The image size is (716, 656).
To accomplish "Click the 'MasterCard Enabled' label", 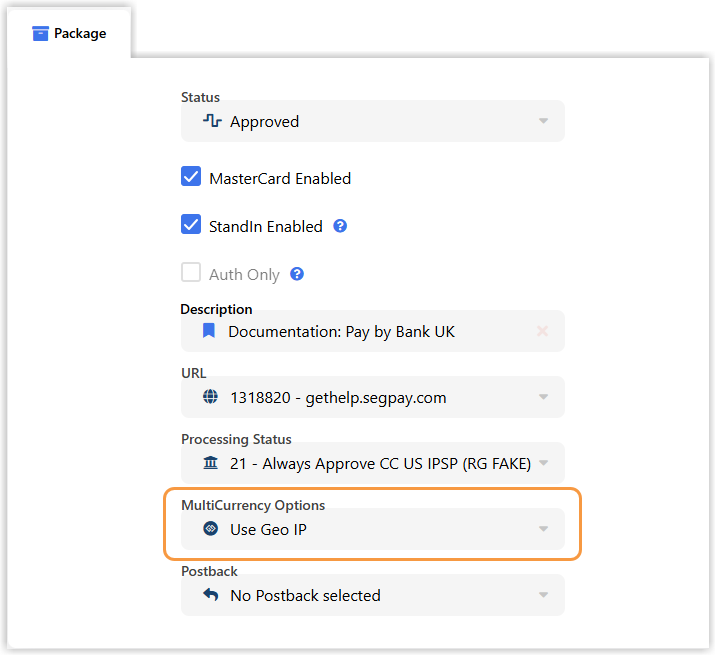I will 280,178.
